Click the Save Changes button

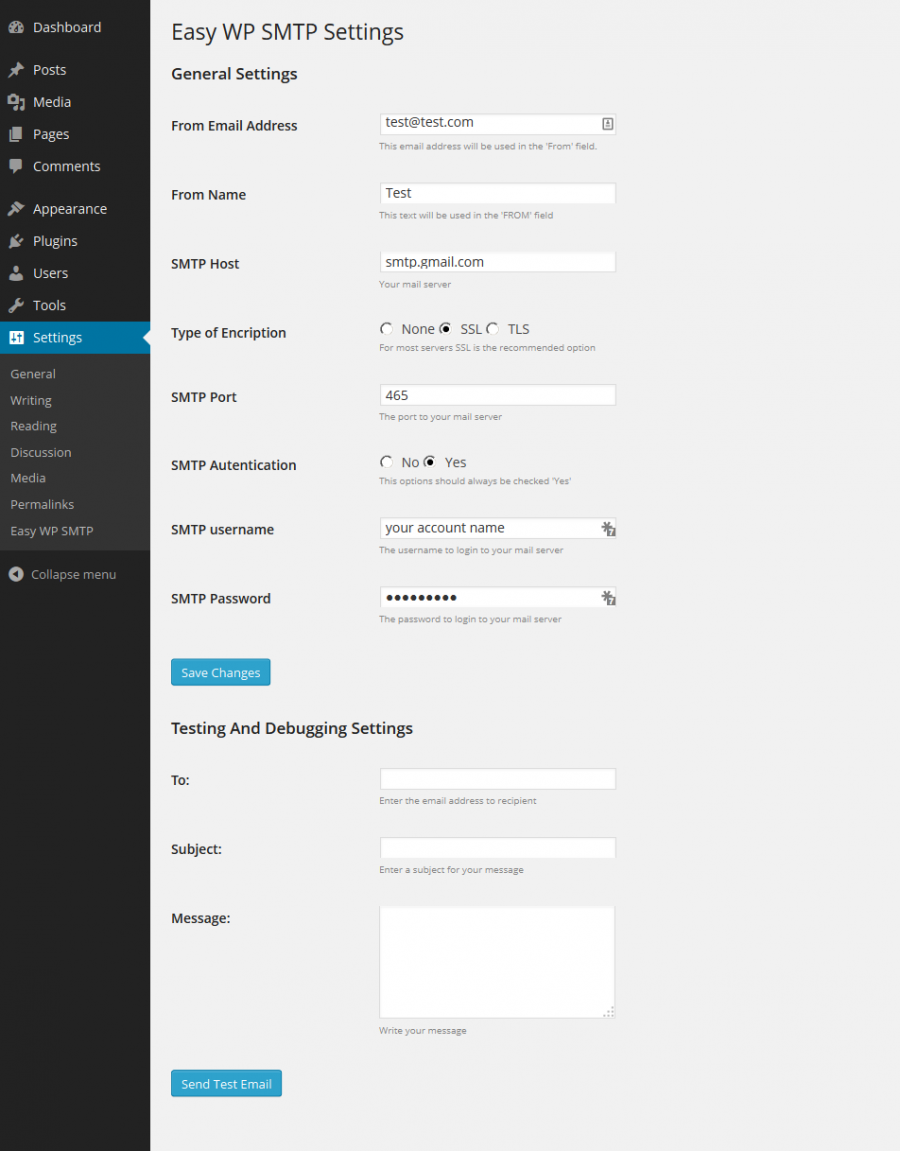coord(220,672)
